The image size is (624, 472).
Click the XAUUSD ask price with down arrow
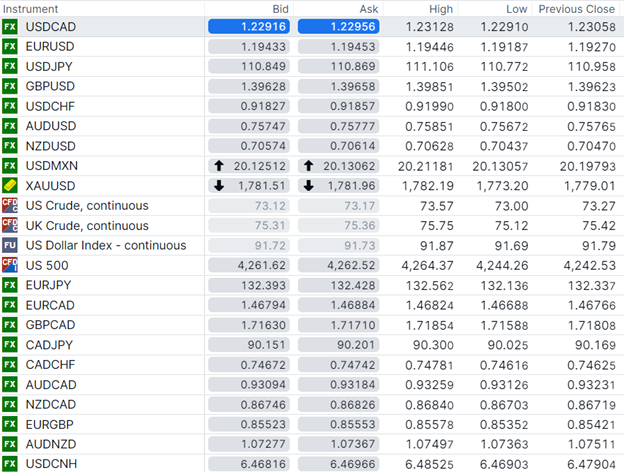pyautogui.click(x=336, y=186)
